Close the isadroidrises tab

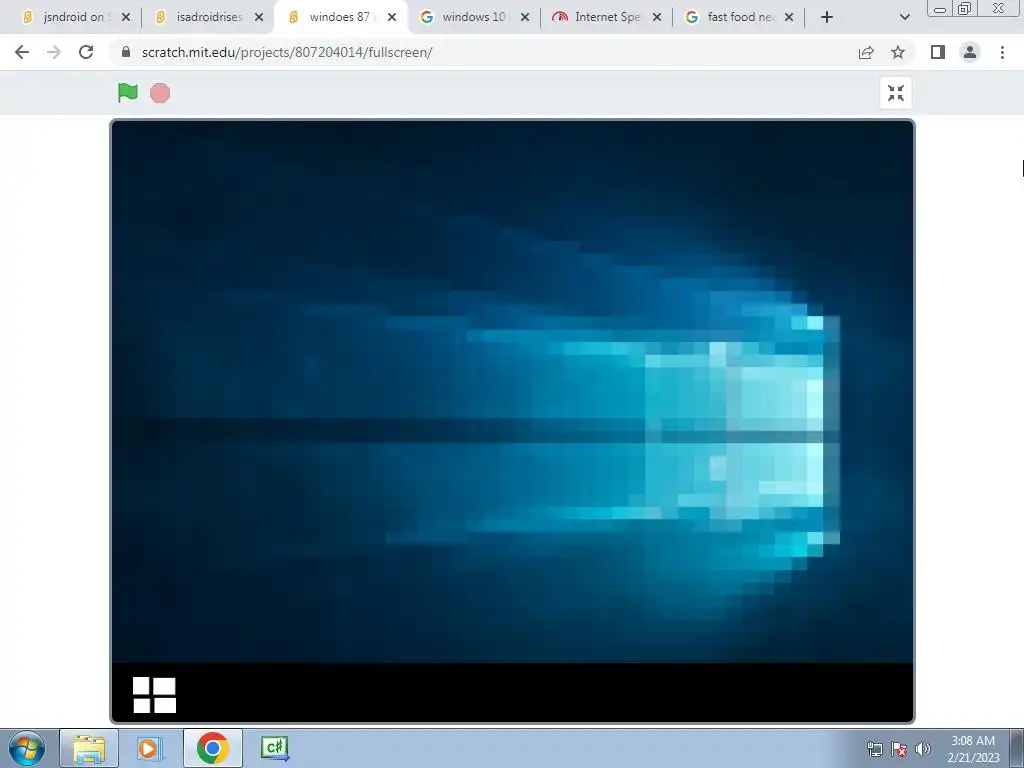(259, 17)
